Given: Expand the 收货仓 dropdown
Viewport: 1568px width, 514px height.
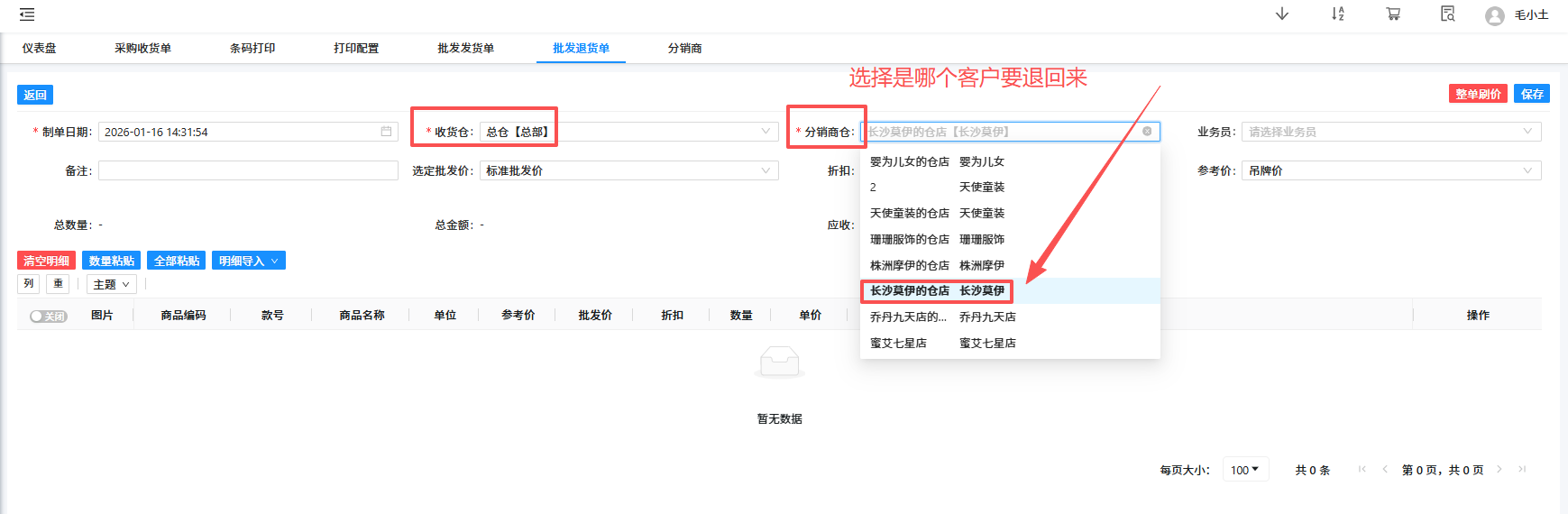Looking at the screenshot, I should [629, 132].
